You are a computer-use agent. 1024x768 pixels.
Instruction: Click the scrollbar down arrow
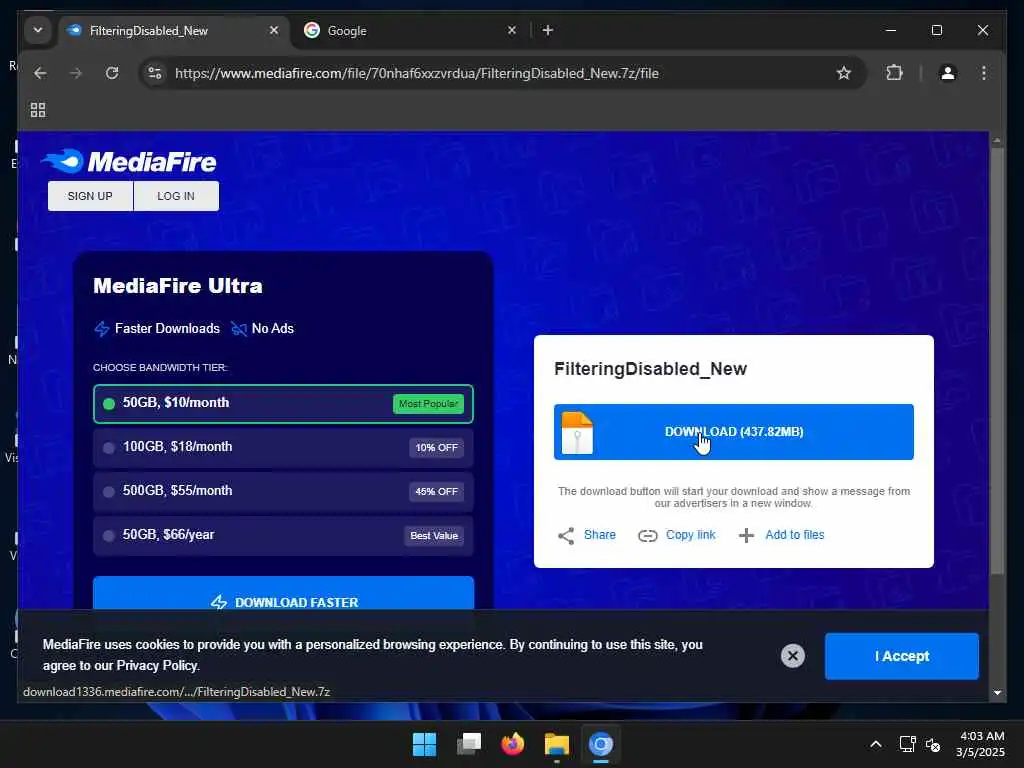tap(997, 692)
